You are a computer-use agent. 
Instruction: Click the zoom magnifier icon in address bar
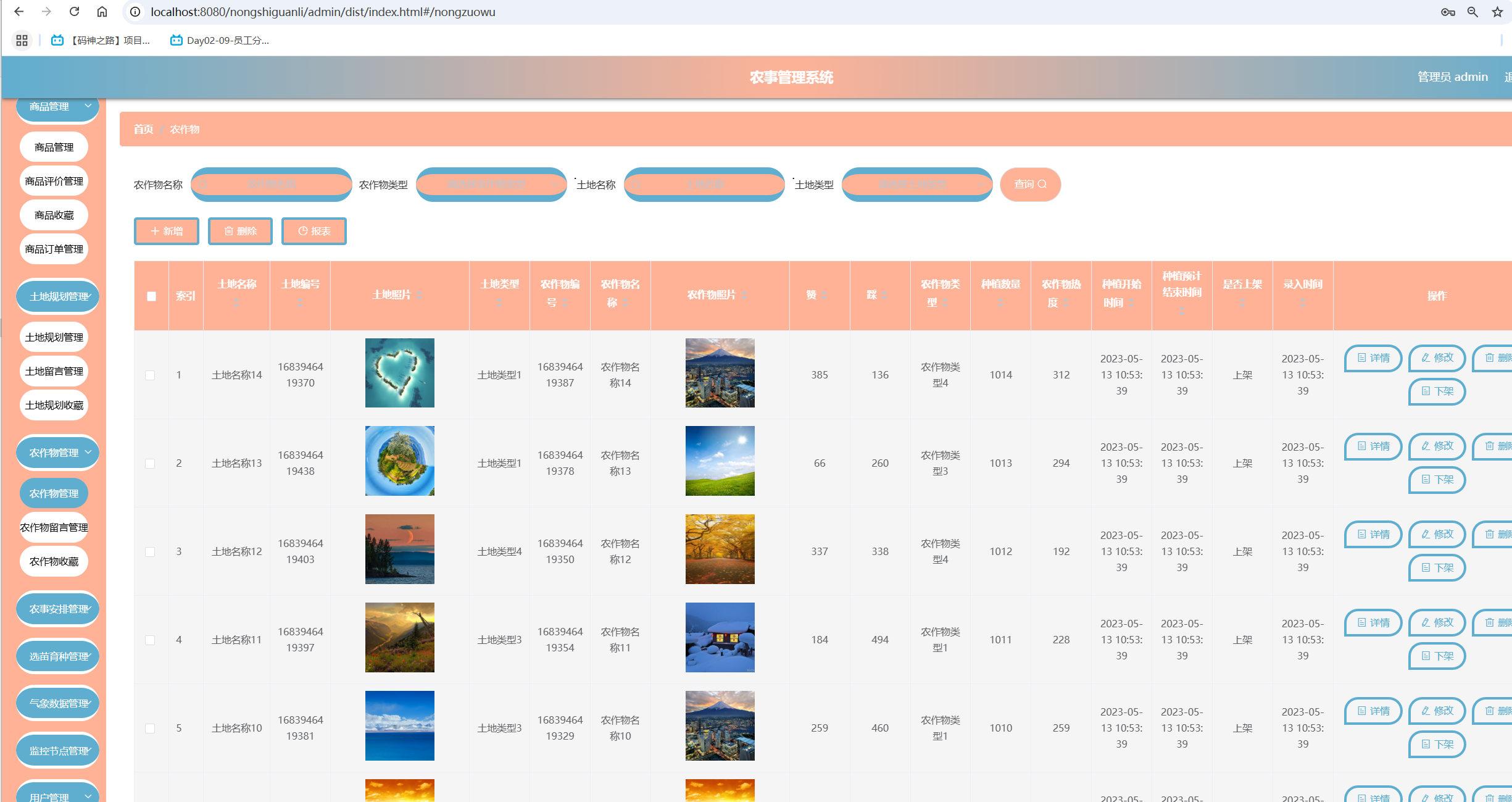(x=1473, y=12)
